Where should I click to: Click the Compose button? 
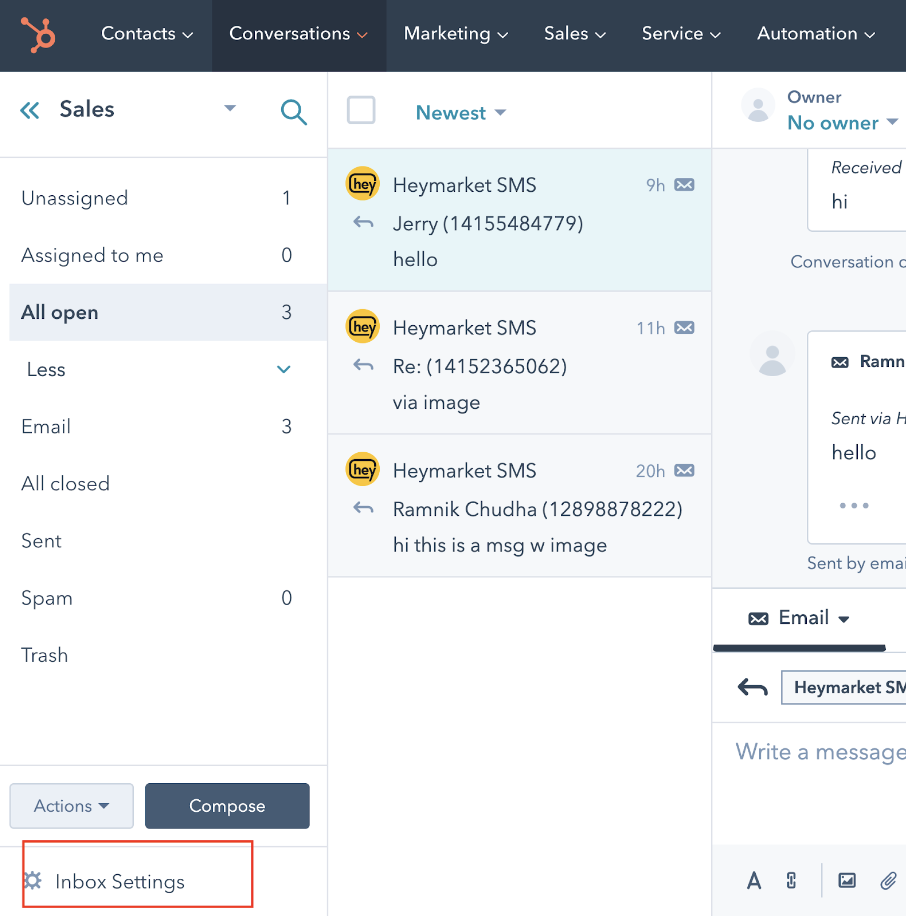[x=227, y=806]
